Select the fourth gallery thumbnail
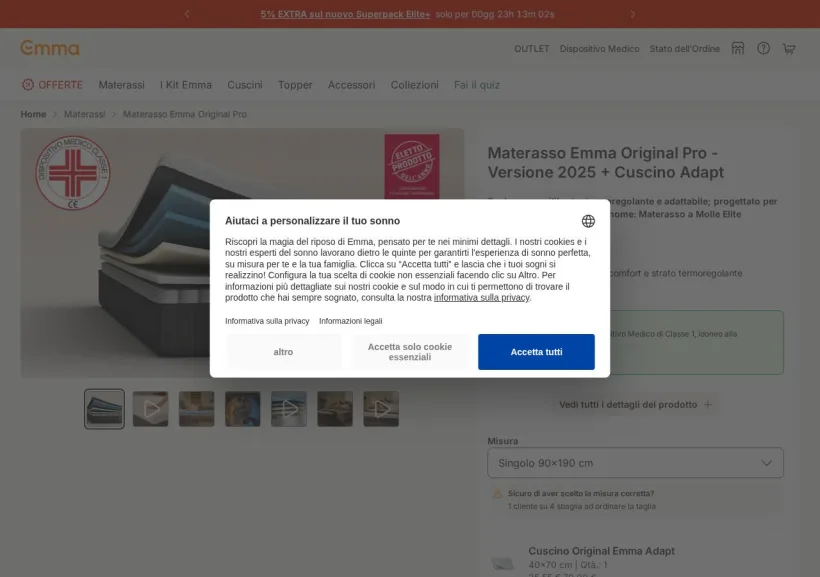Viewport: 820px width, 577px height. (x=243, y=409)
